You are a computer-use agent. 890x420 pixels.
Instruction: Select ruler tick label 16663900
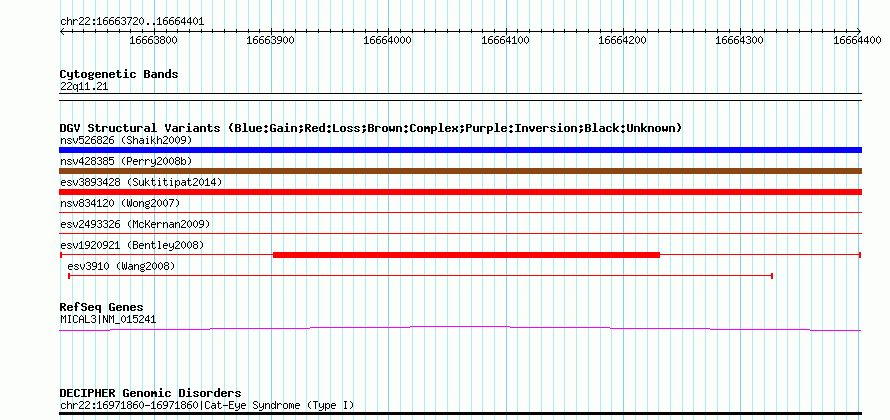coord(271,40)
